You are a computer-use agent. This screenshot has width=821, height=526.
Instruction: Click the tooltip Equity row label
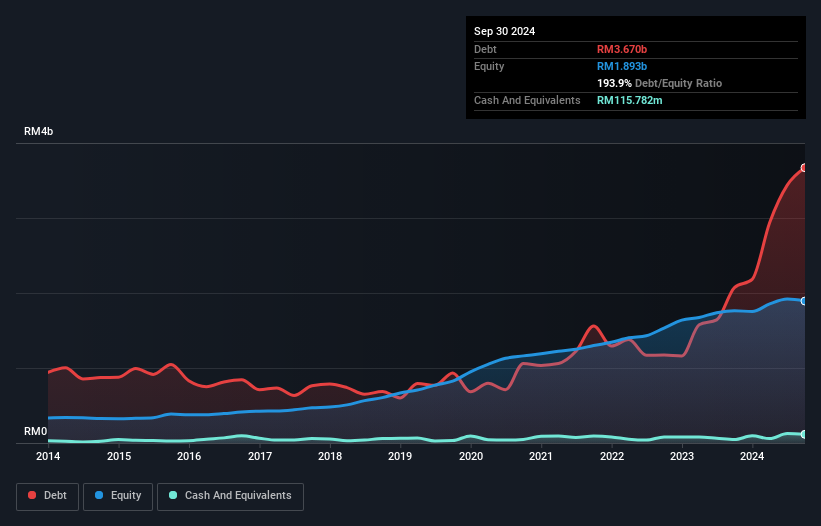(489, 66)
